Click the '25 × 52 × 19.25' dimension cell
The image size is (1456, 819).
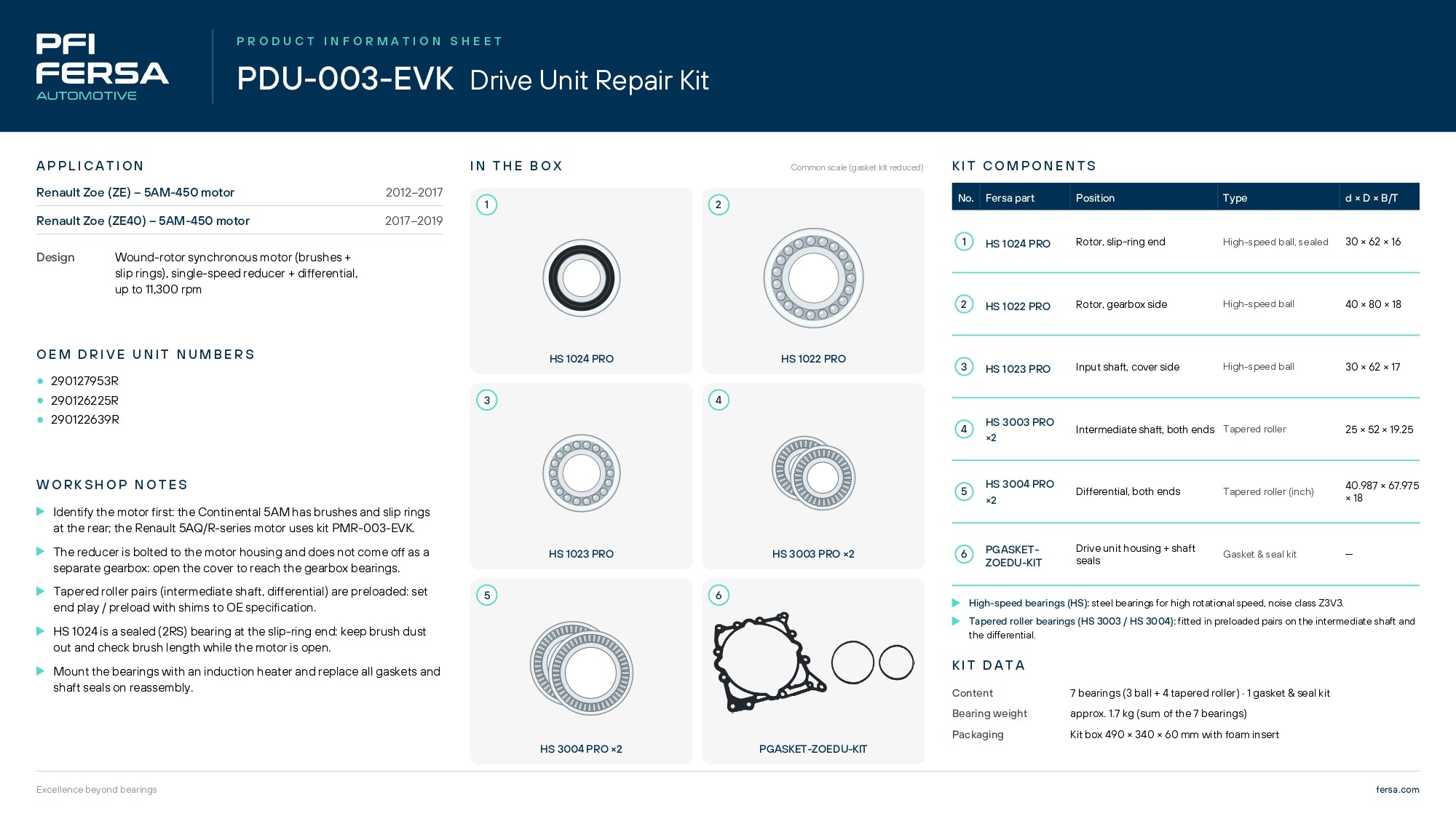pos(1379,430)
